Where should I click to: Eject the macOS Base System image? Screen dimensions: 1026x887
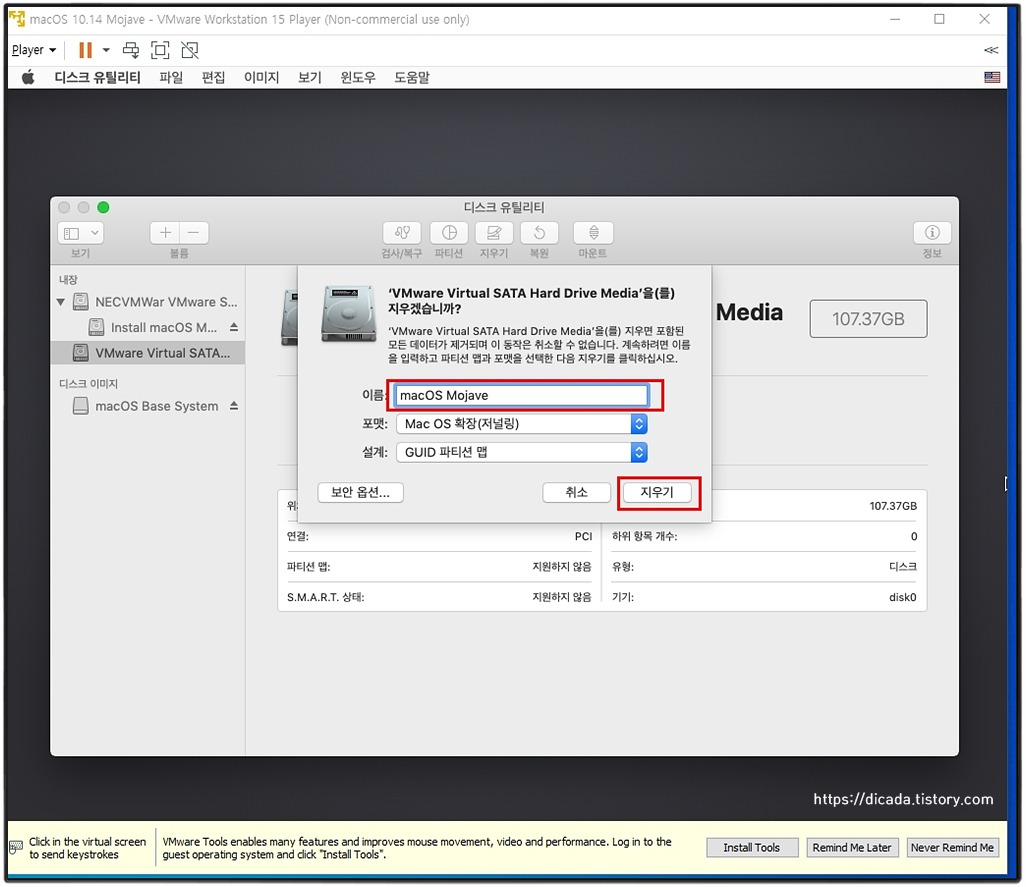pos(234,406)
